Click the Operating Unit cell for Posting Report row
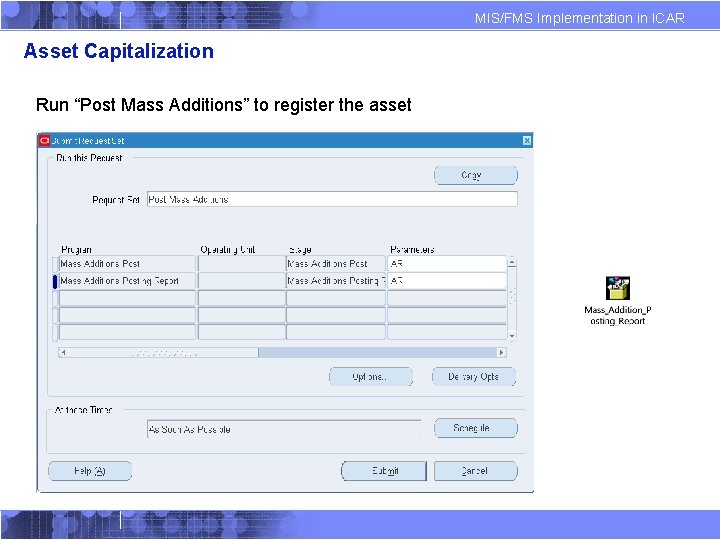The image size is (720, 540). click(x=242, y=281)
